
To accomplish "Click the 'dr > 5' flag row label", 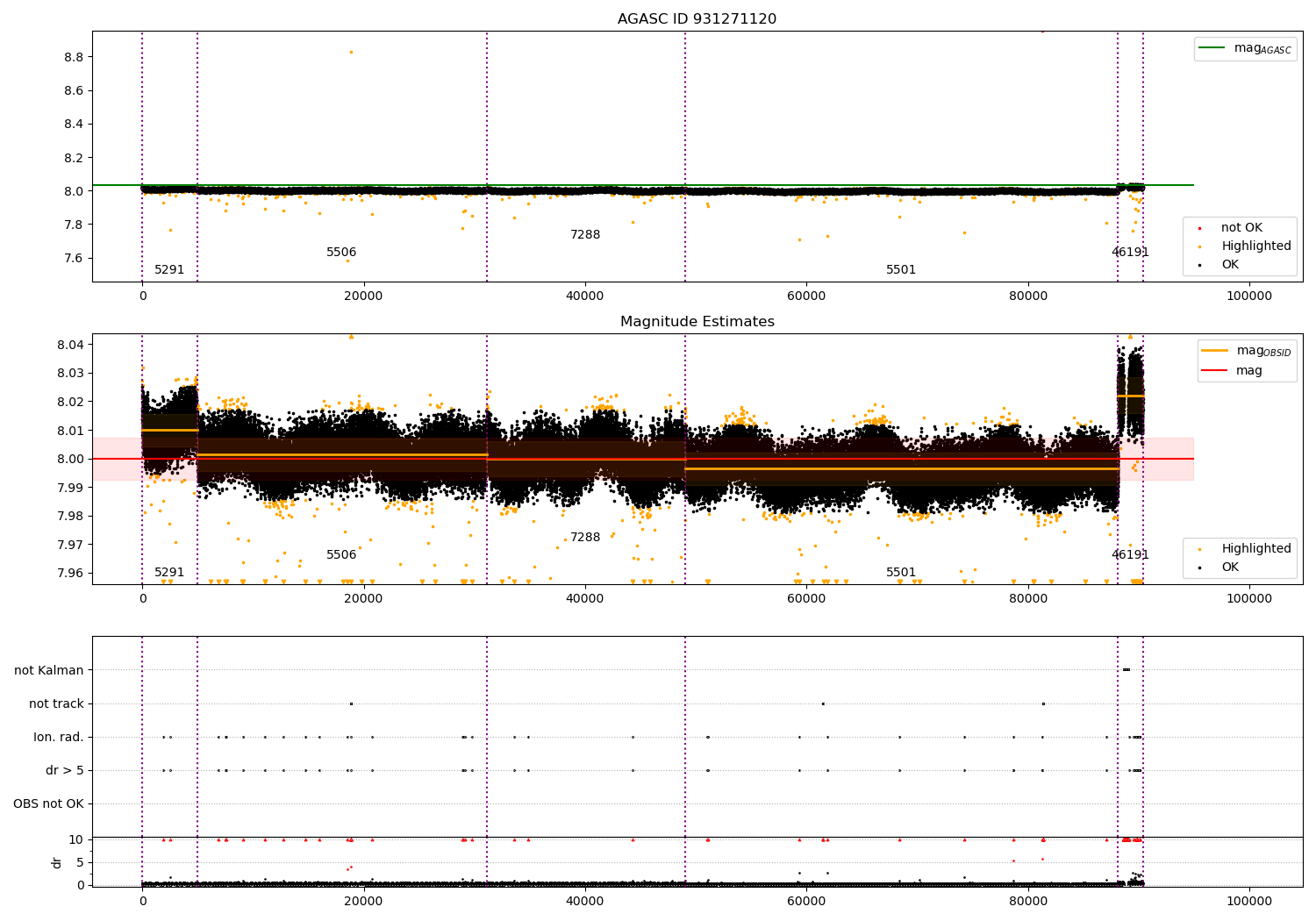I will coord(65,771).
